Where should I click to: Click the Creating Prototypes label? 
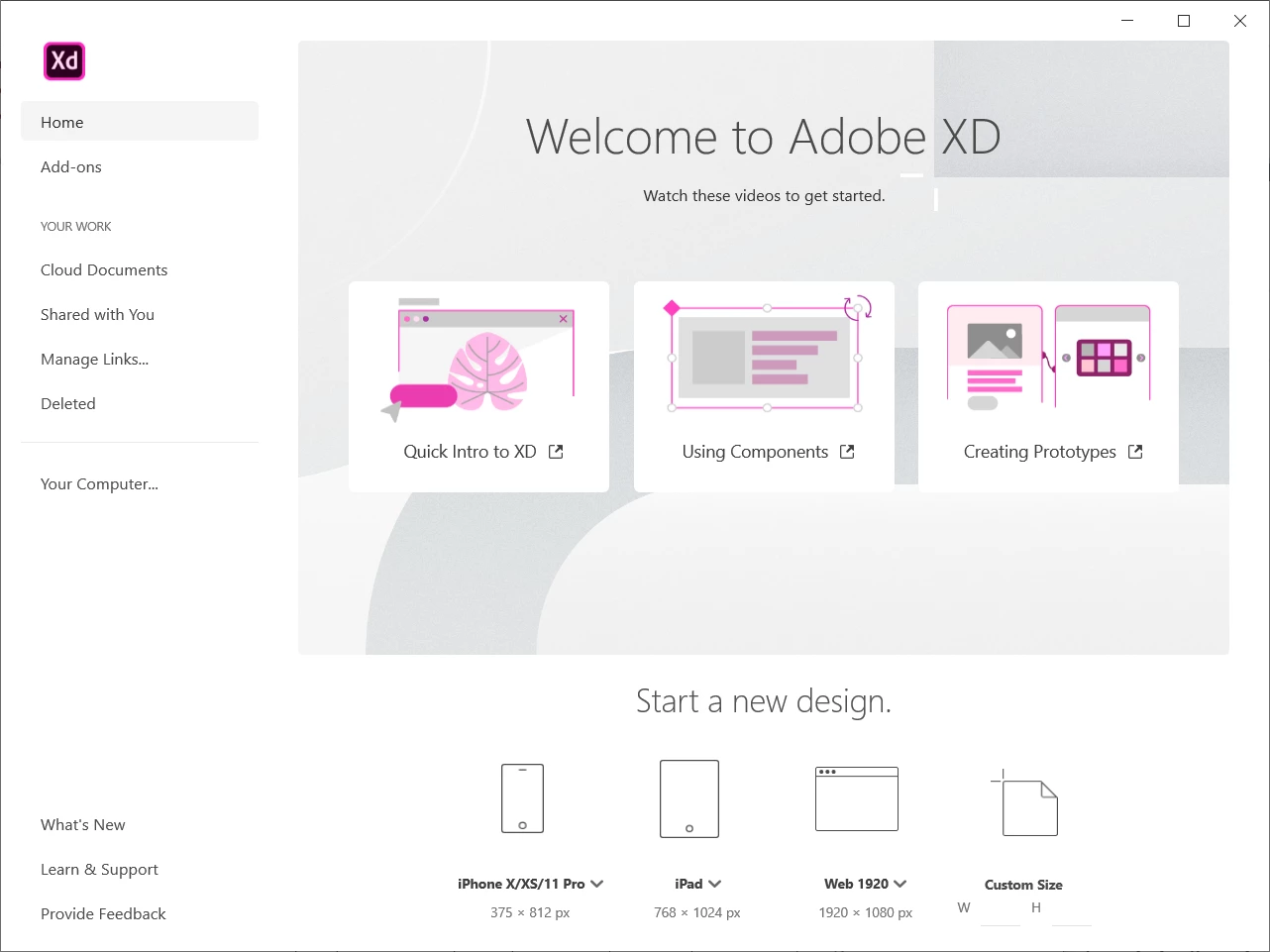tap(1039, 452)
